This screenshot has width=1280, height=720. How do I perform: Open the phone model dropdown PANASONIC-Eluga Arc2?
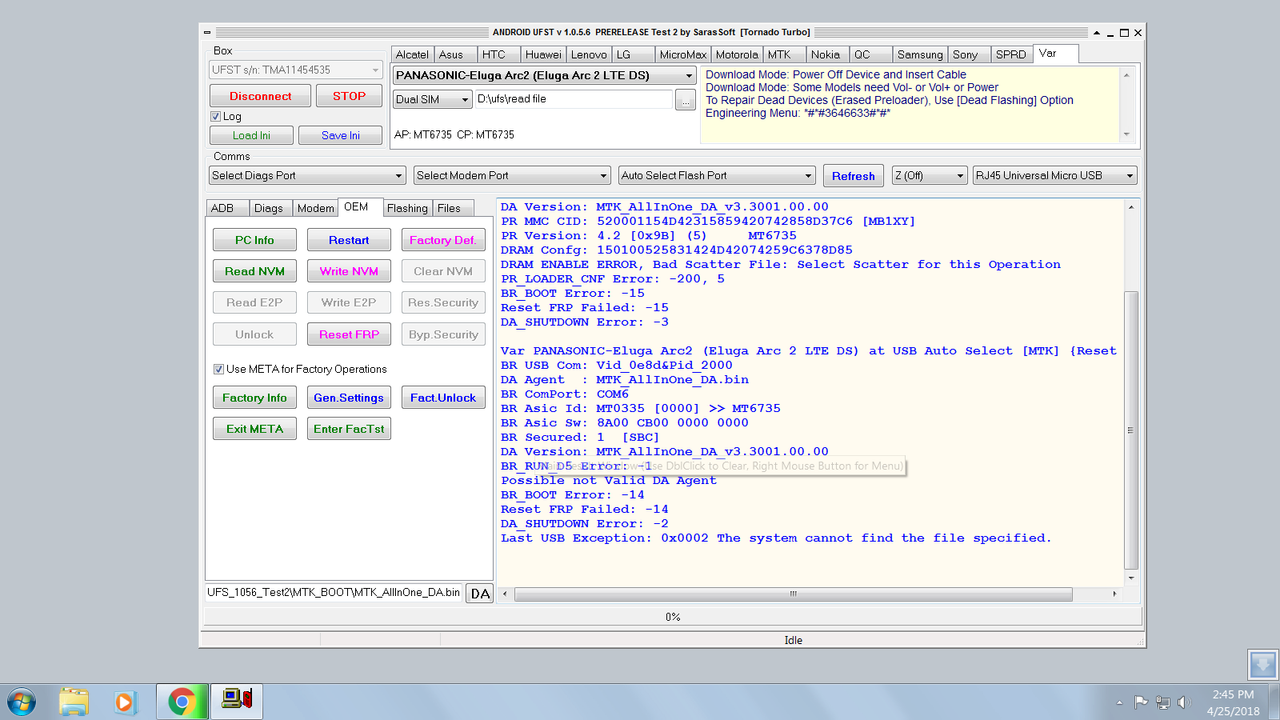click(545, 76)
